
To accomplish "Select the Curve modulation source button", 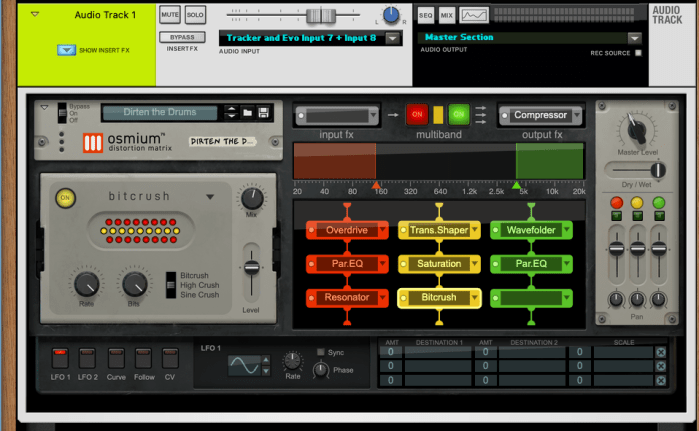I will 115,357.
